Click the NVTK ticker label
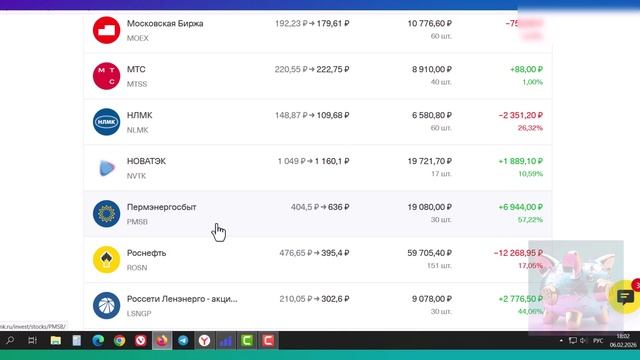Screen dimensions: 640x360 (136, 176)
